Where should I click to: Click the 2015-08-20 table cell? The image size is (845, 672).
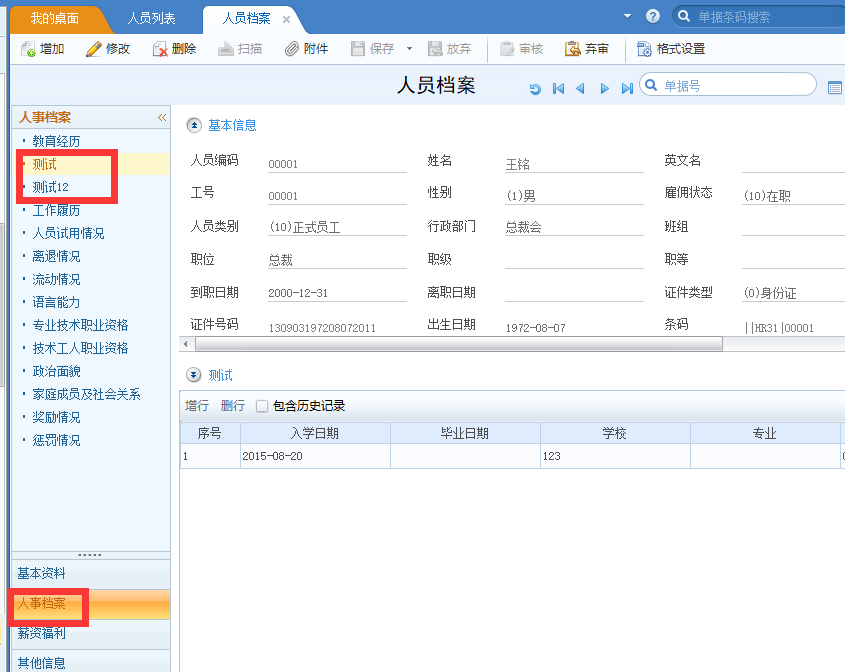(x=315, y=456)
